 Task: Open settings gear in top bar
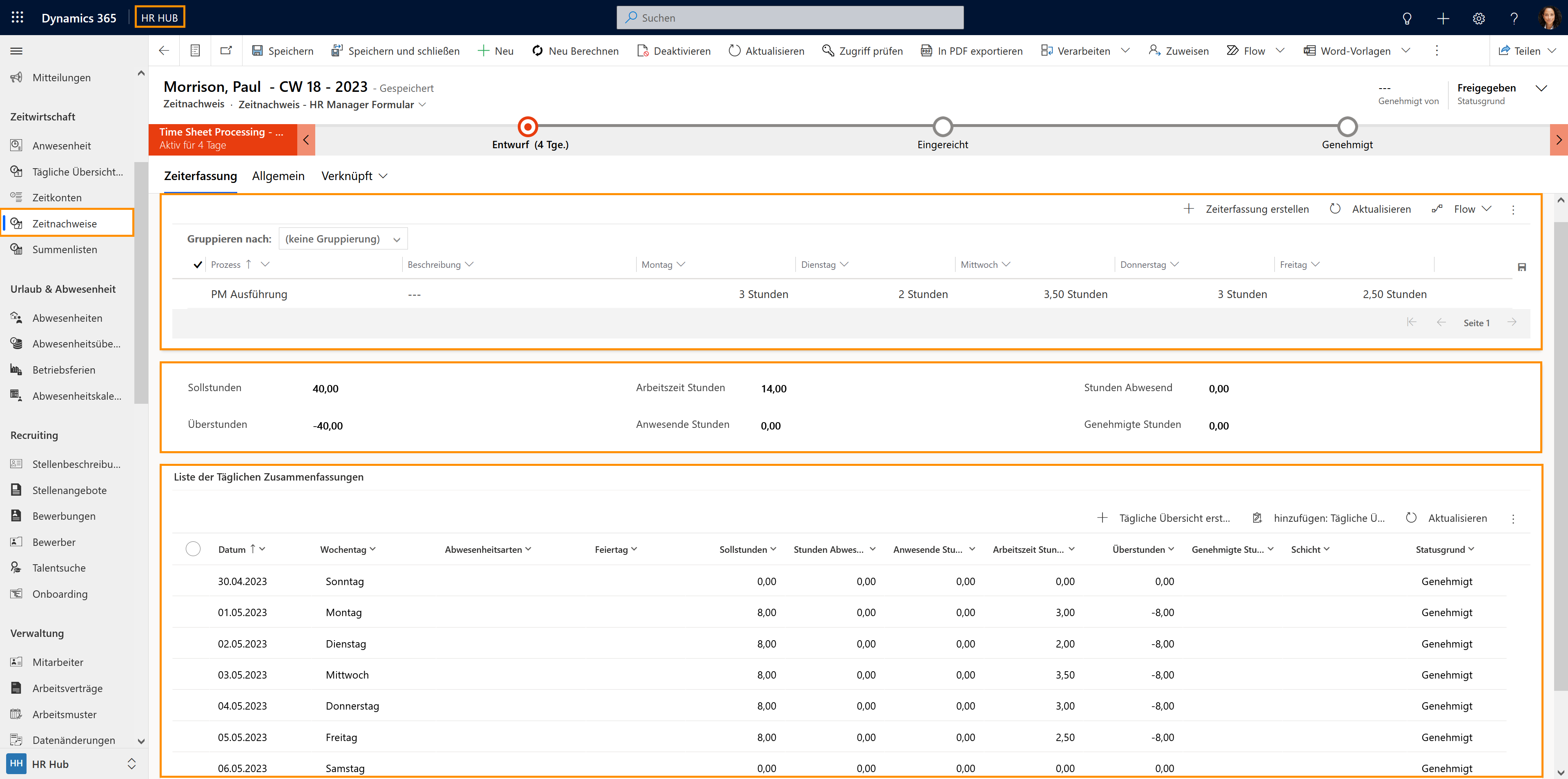pyautogui.click(x=1479, y=18)
